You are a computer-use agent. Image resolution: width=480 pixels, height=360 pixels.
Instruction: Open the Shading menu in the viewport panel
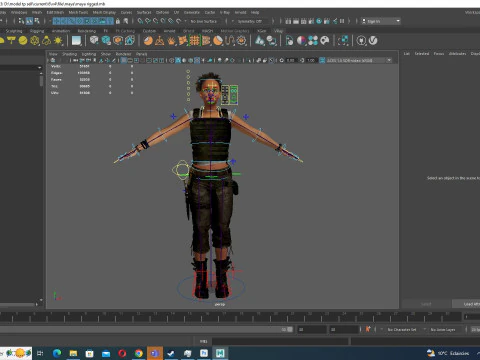69,54
